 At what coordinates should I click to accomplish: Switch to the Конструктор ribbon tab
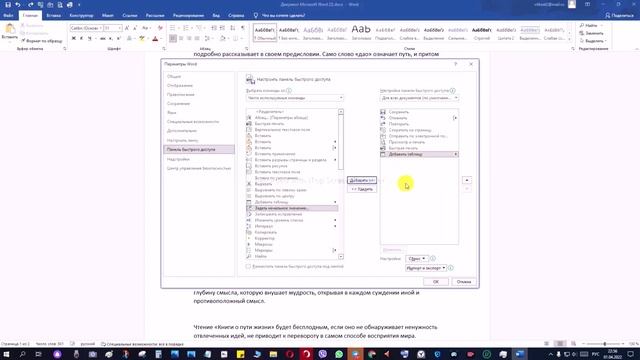point(81,16)
